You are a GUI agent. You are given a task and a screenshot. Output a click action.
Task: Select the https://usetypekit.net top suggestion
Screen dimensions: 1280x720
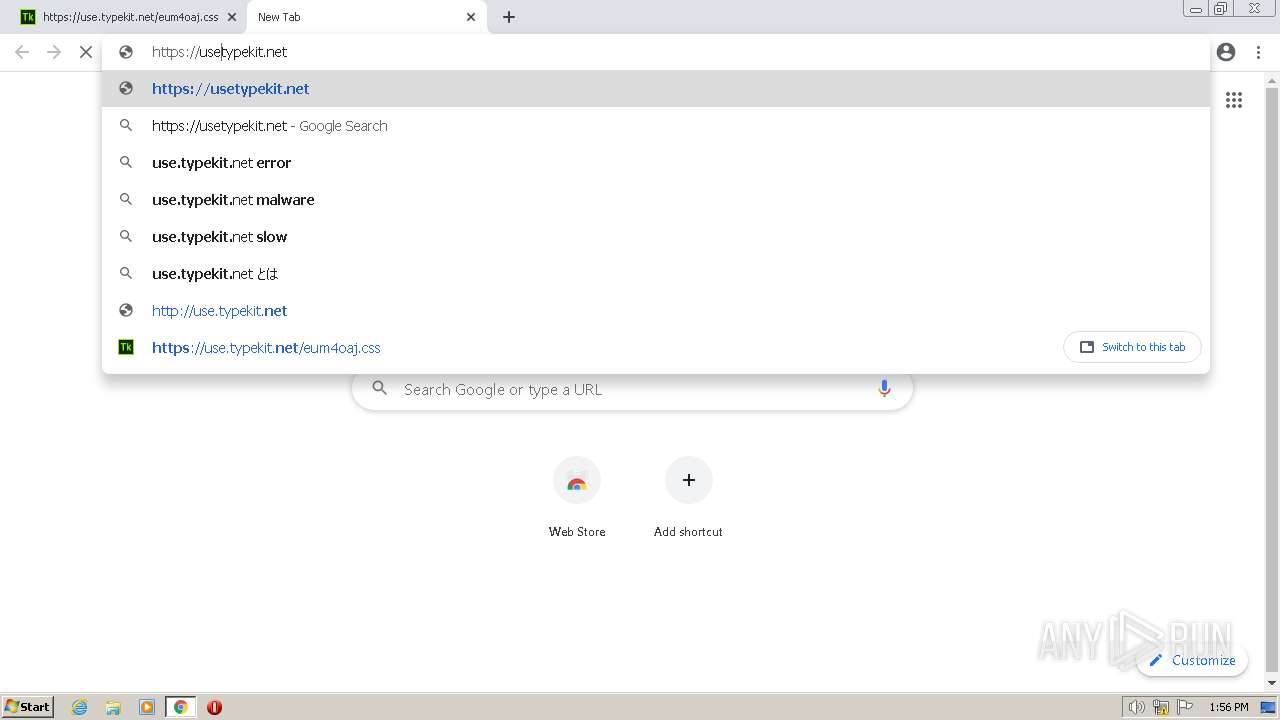click(x=656, y=89)
